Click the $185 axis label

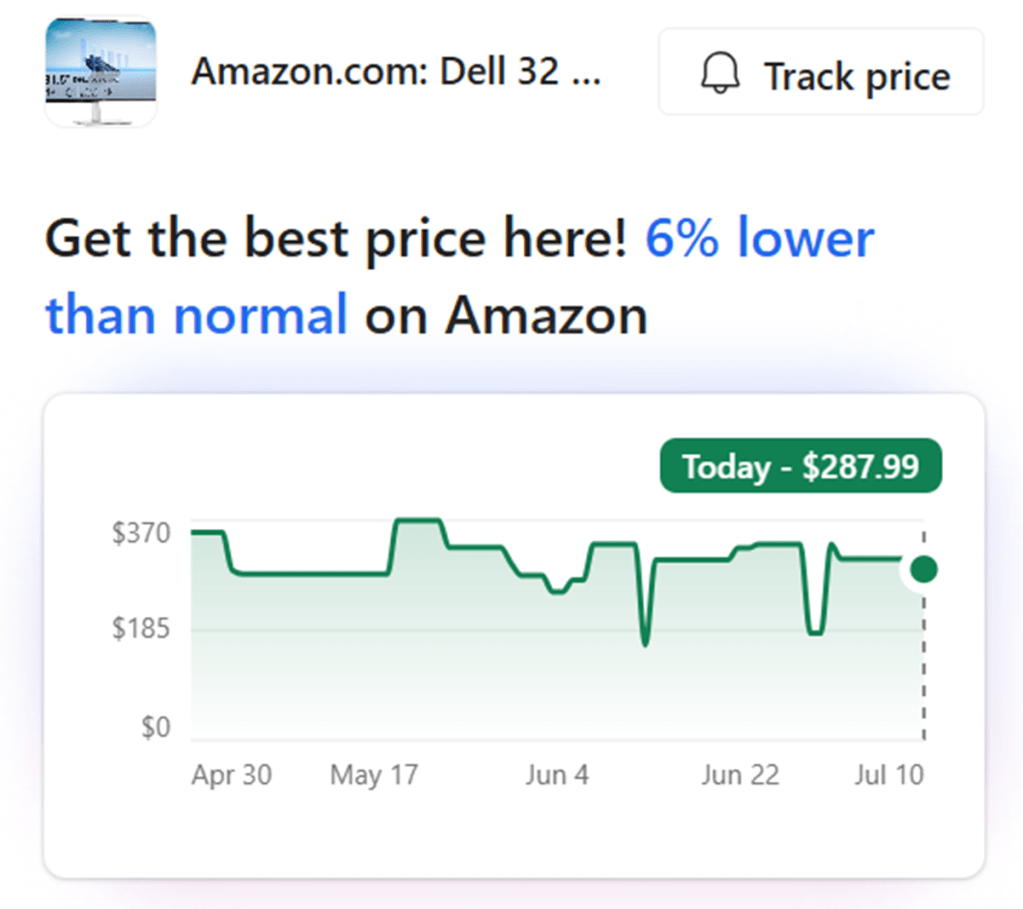[x=141, y=628]
